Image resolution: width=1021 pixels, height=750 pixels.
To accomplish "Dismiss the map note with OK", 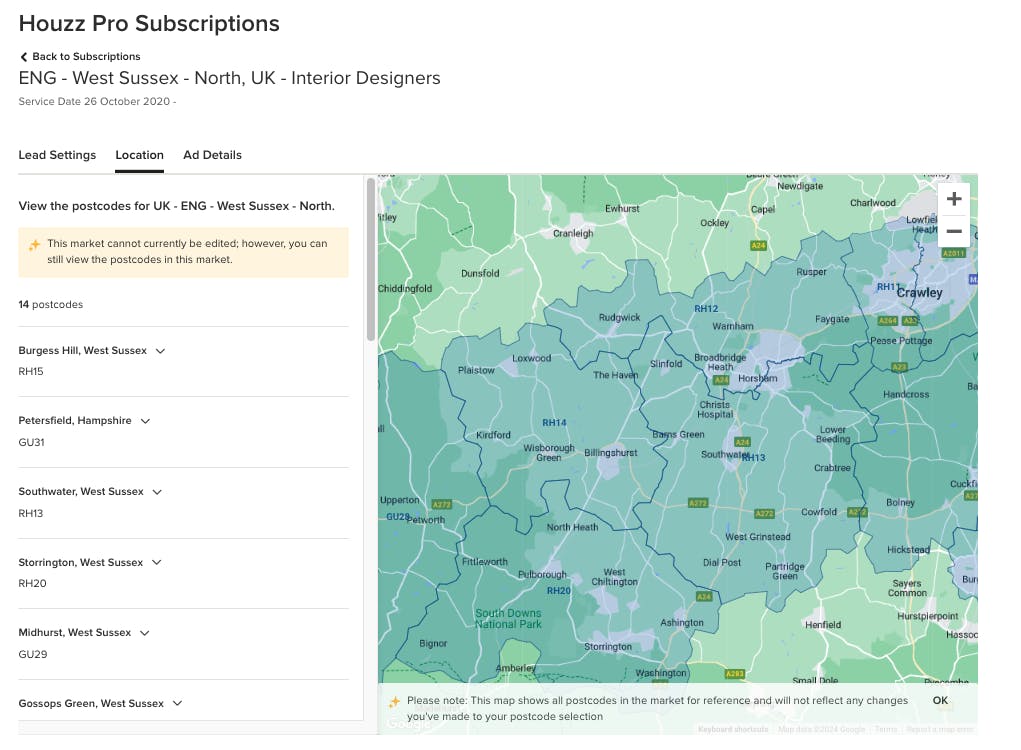I will click(x=940, y=701).
